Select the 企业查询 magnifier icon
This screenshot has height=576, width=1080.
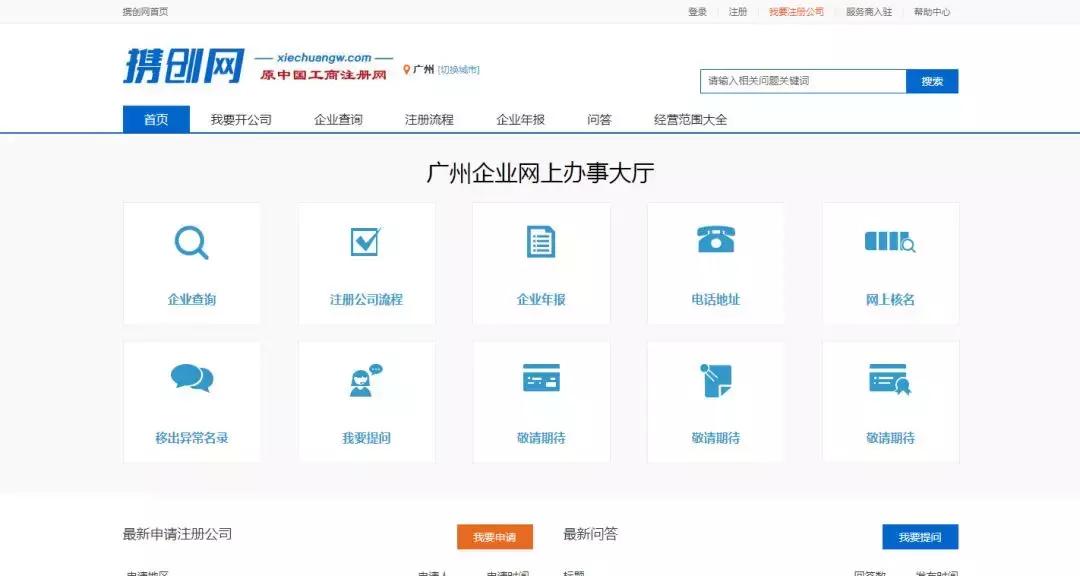(191, 241)
